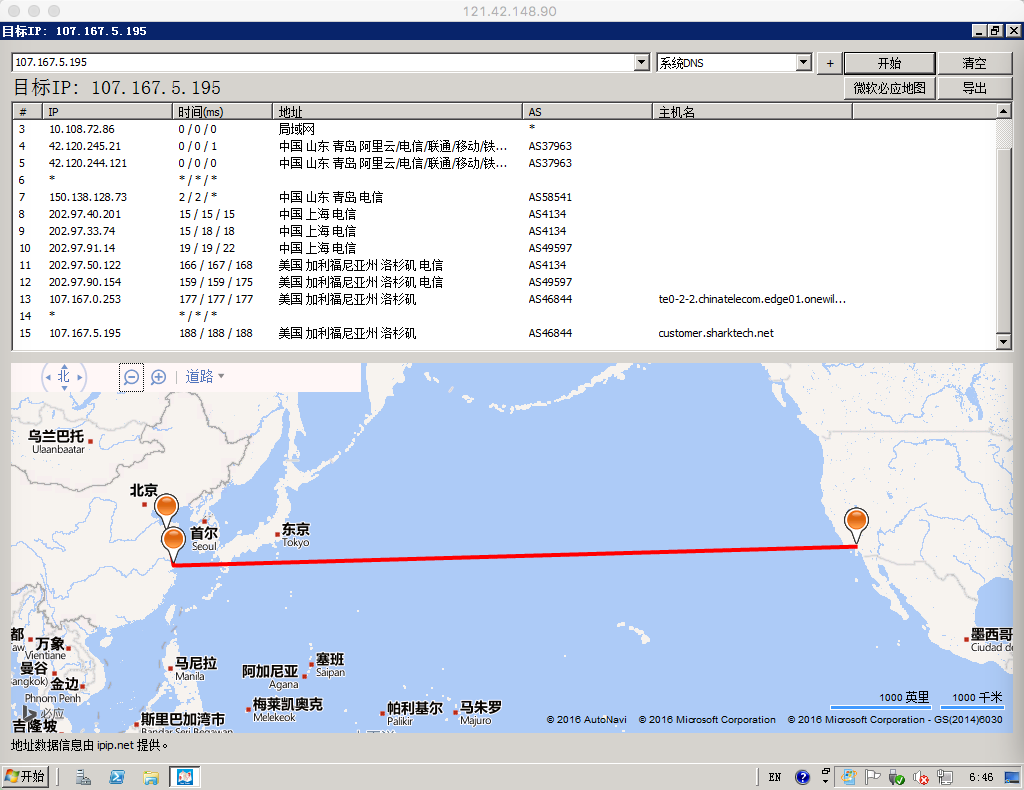
Task: Click the 北 north compass label
Action: [x=63, y=376]
